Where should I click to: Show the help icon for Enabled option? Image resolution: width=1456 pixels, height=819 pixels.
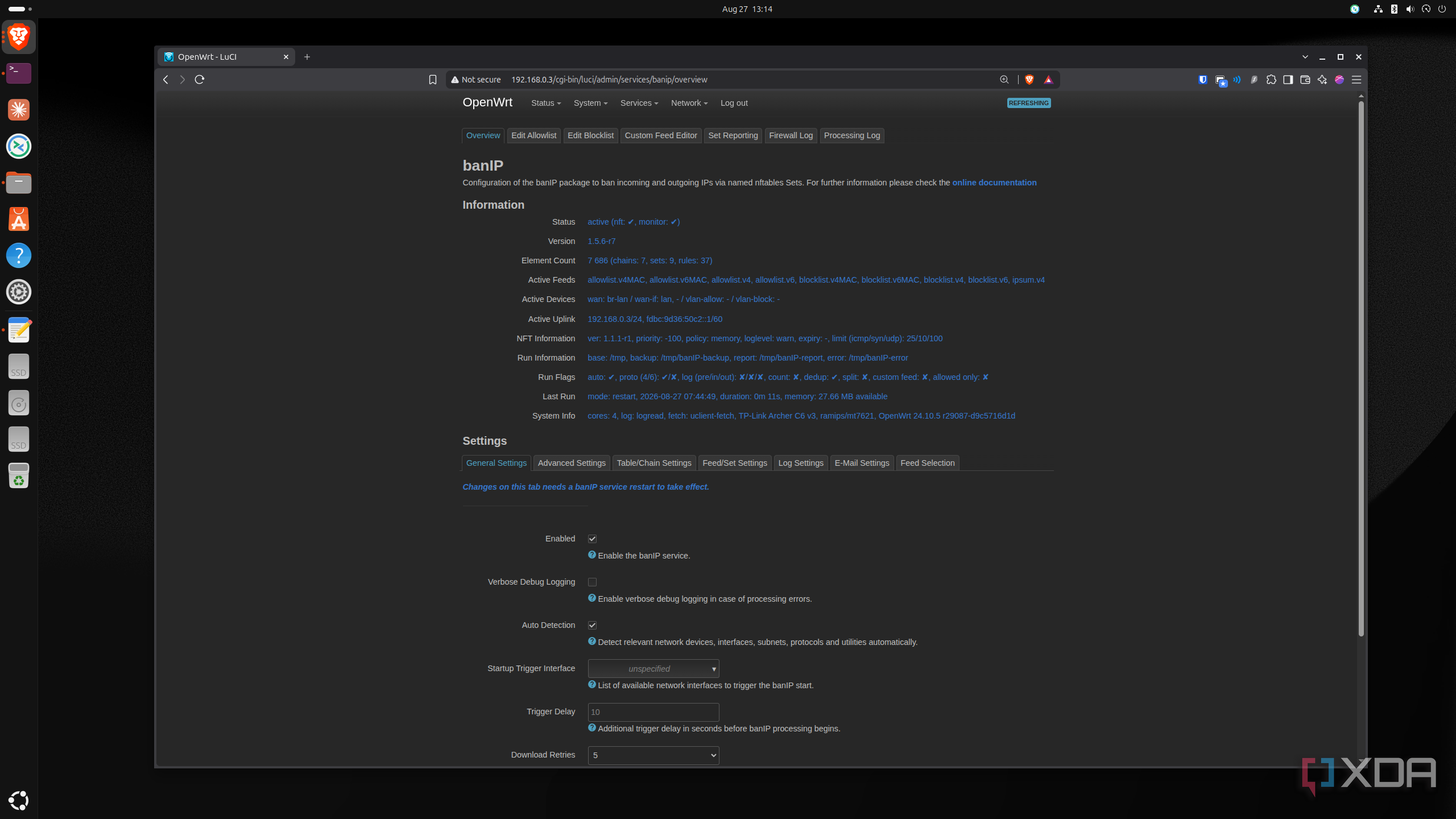point(592,555)
